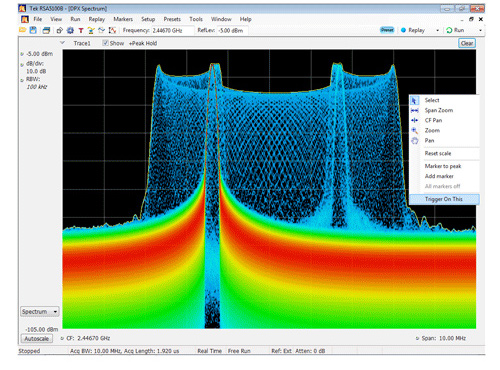
Task: Click the Clear button
Action: click(467, 43)
